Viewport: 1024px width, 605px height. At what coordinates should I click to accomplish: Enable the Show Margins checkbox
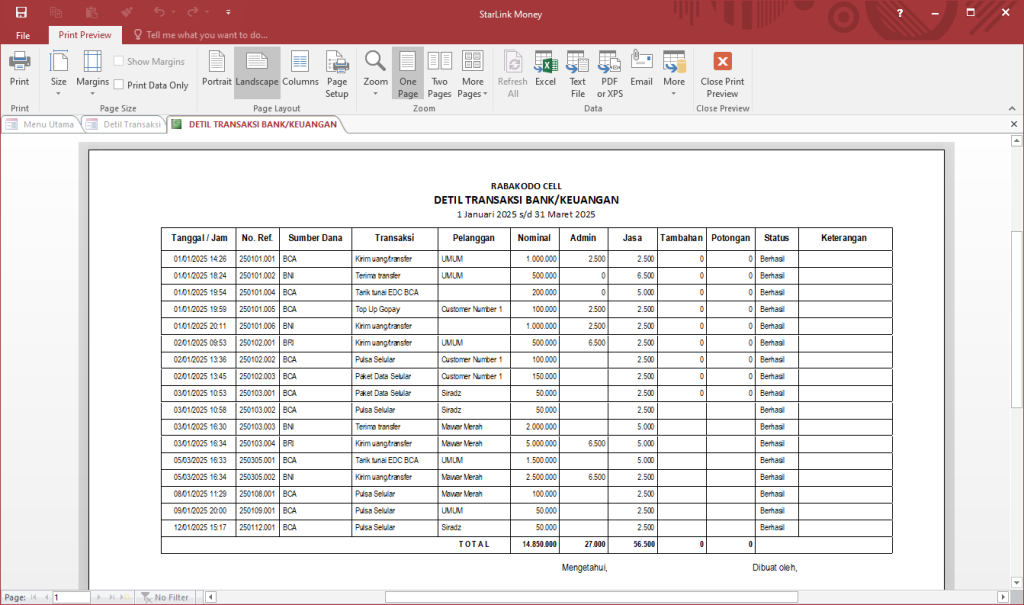point(119,61)
